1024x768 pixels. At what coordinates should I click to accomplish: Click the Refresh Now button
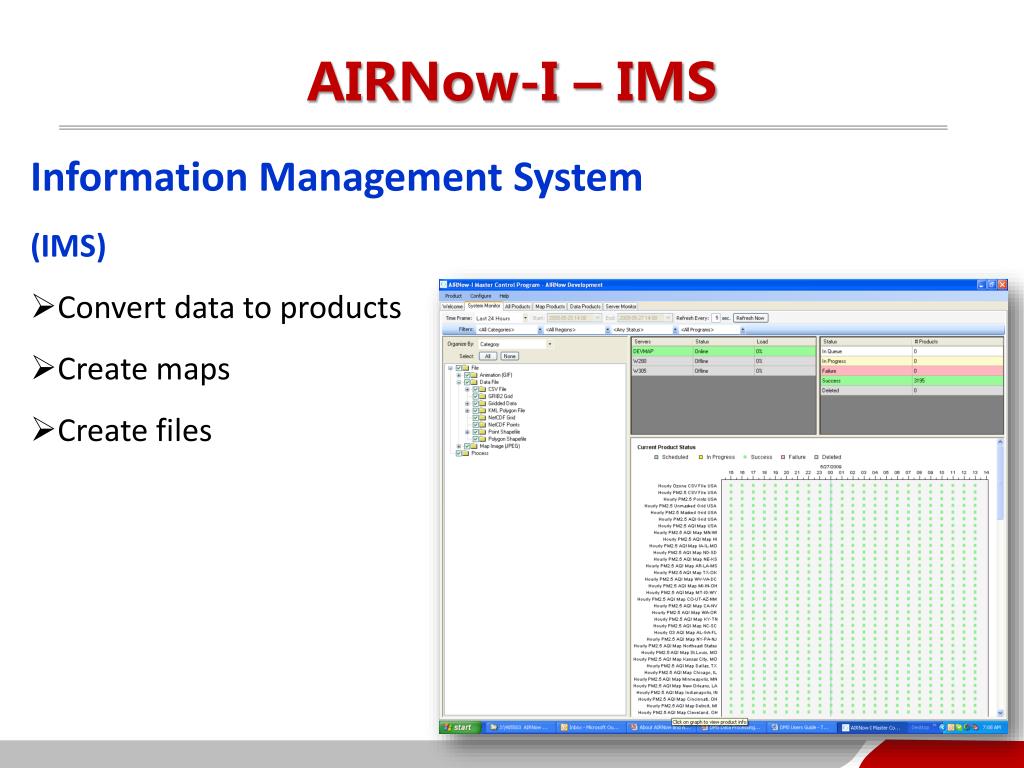[750, 318]
